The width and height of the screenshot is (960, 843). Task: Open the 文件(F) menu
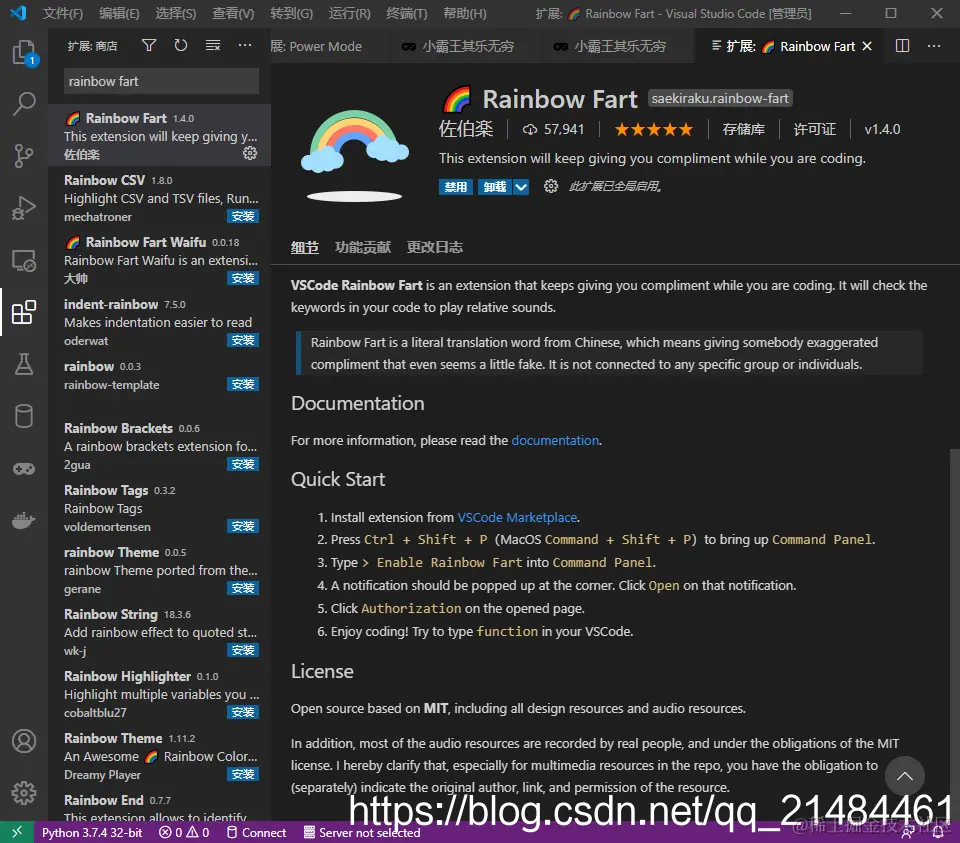[62, 13]
